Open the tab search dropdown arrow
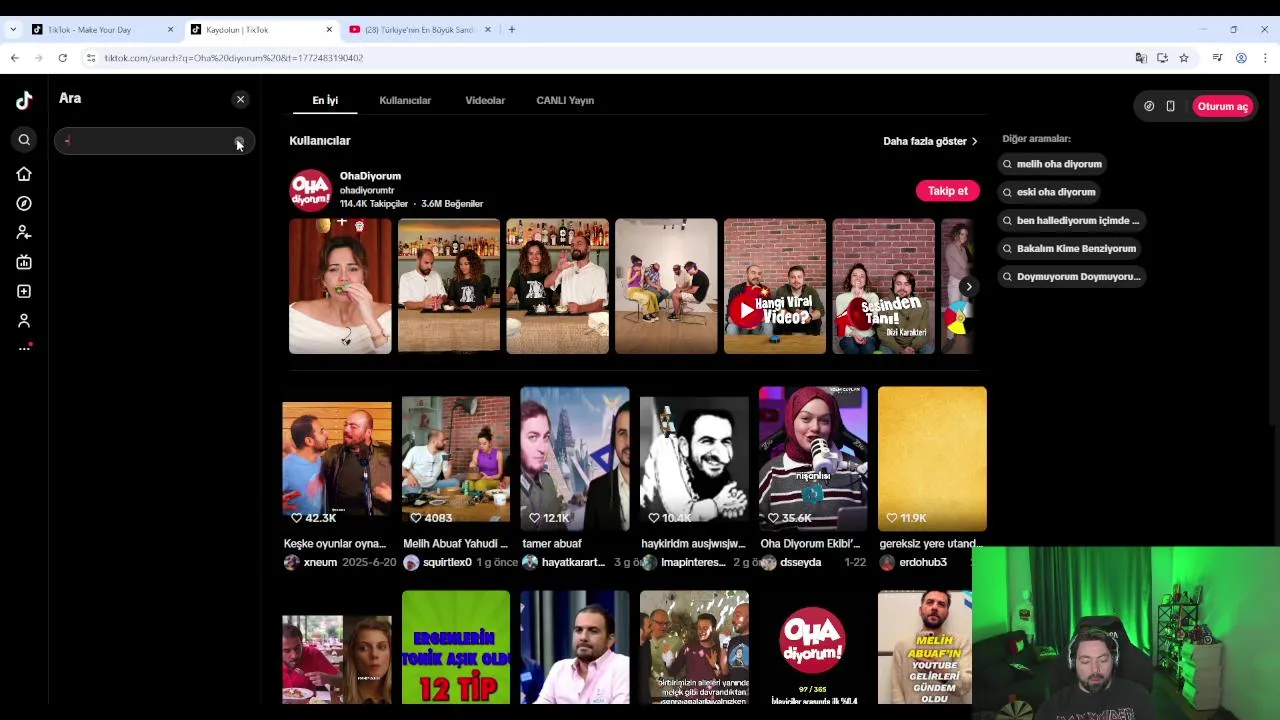The image size is (1280, 720). [x=13, y=30]
